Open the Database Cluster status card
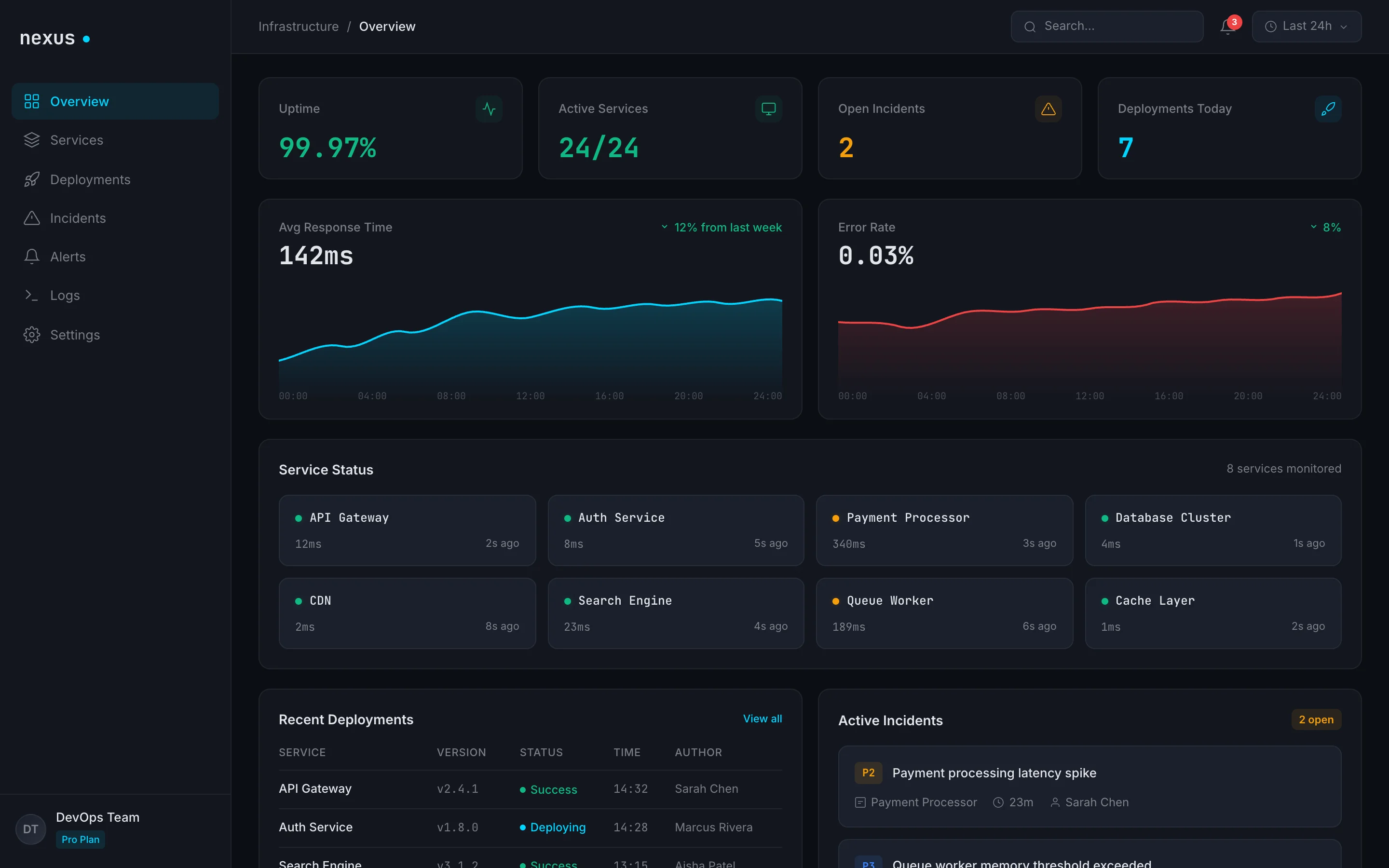The width and height of the screenshot is (1389, 868). point(1213,530)
